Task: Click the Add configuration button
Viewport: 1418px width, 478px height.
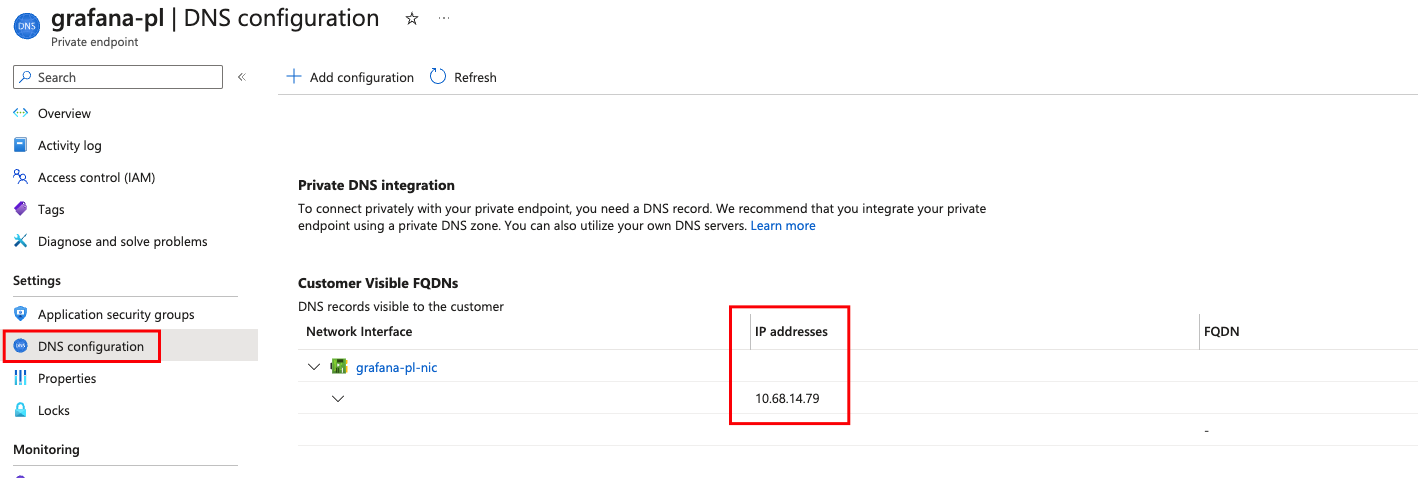Action: click(350, 77)
